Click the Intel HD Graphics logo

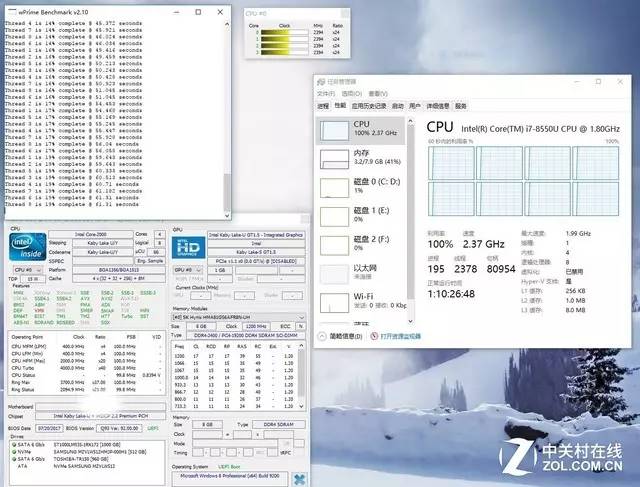pos(188,247)
